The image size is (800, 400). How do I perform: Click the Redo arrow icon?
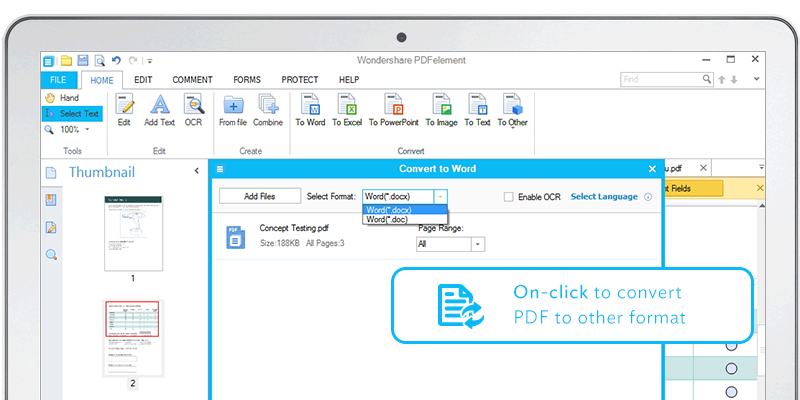(133, 61)
